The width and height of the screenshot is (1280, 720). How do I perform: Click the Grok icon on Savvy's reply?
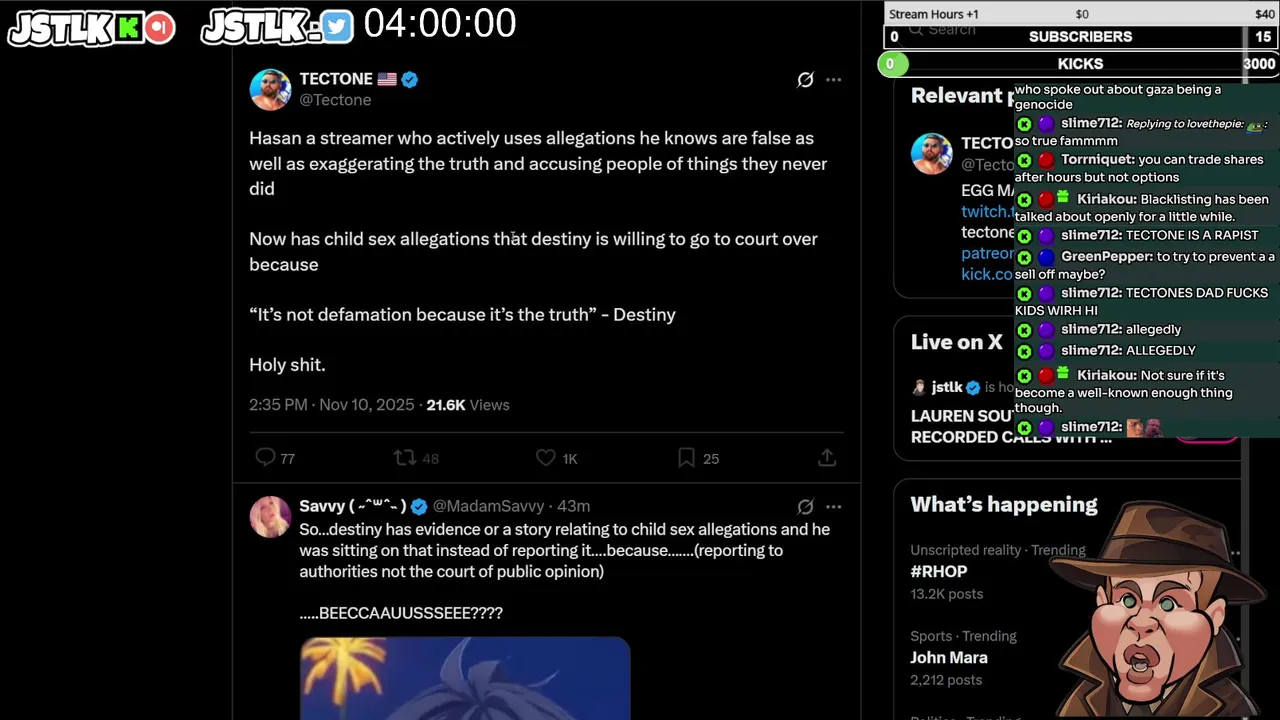[x=805, y=507]
